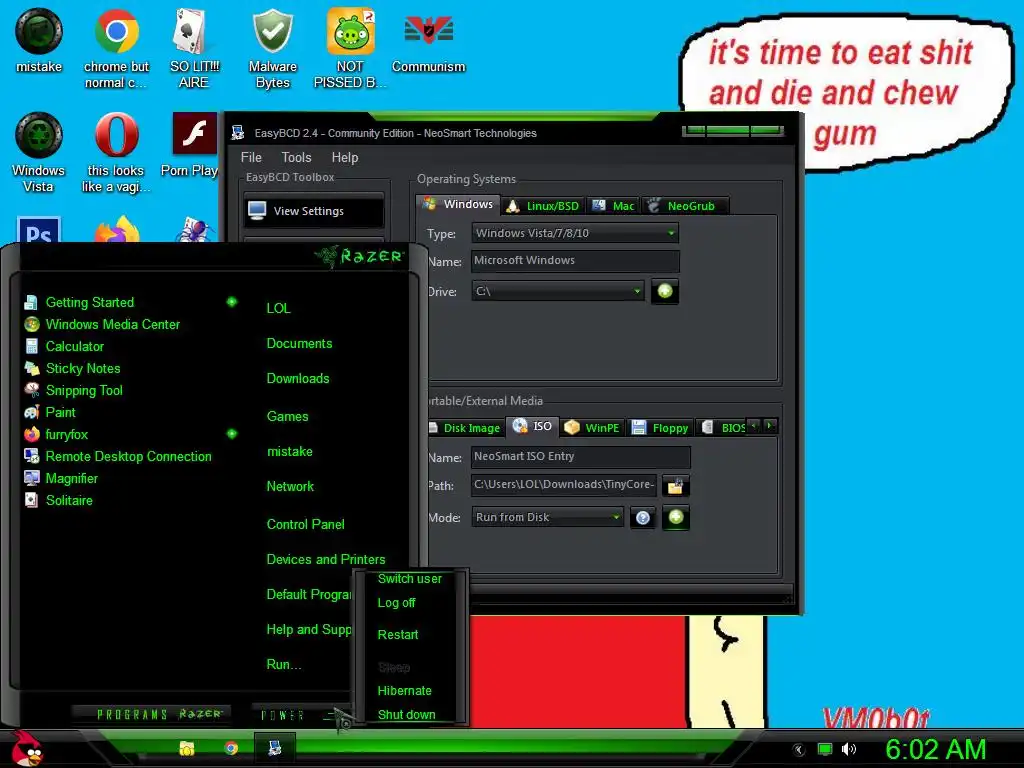The image size is (1024, 768).
Task: Click the Mode help question icon
Action: pos(643,518)
